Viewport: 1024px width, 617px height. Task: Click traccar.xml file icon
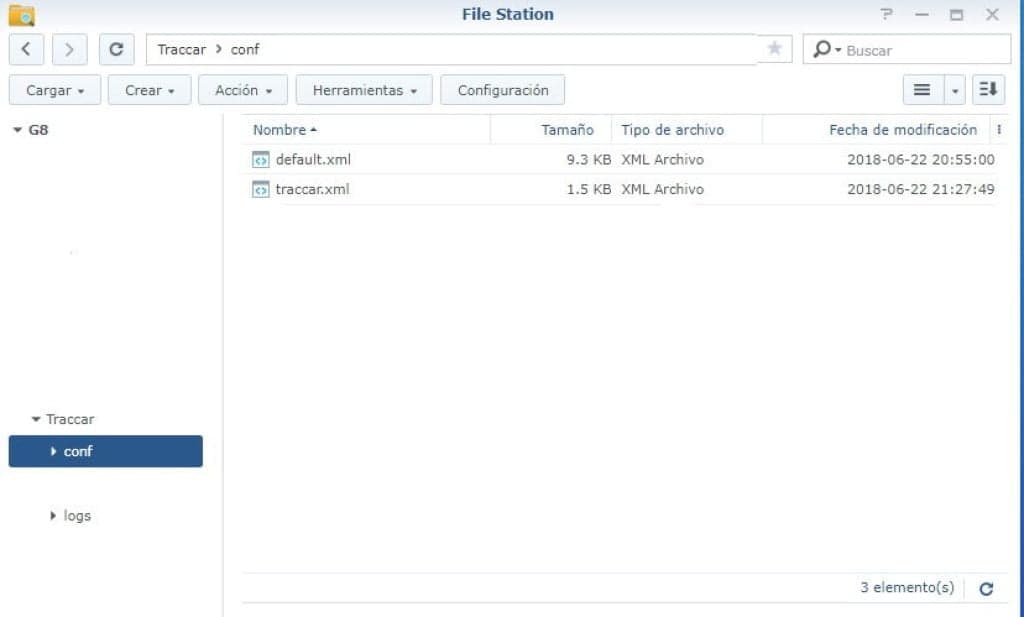(261, 189)
